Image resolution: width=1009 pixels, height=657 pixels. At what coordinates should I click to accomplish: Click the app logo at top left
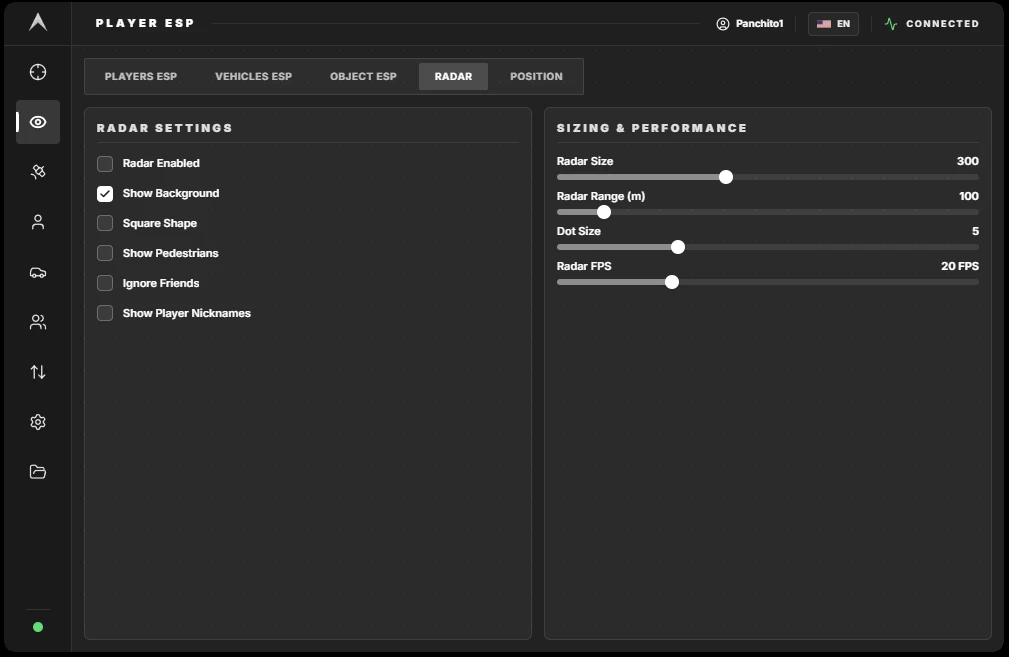[x=38, y=23]
